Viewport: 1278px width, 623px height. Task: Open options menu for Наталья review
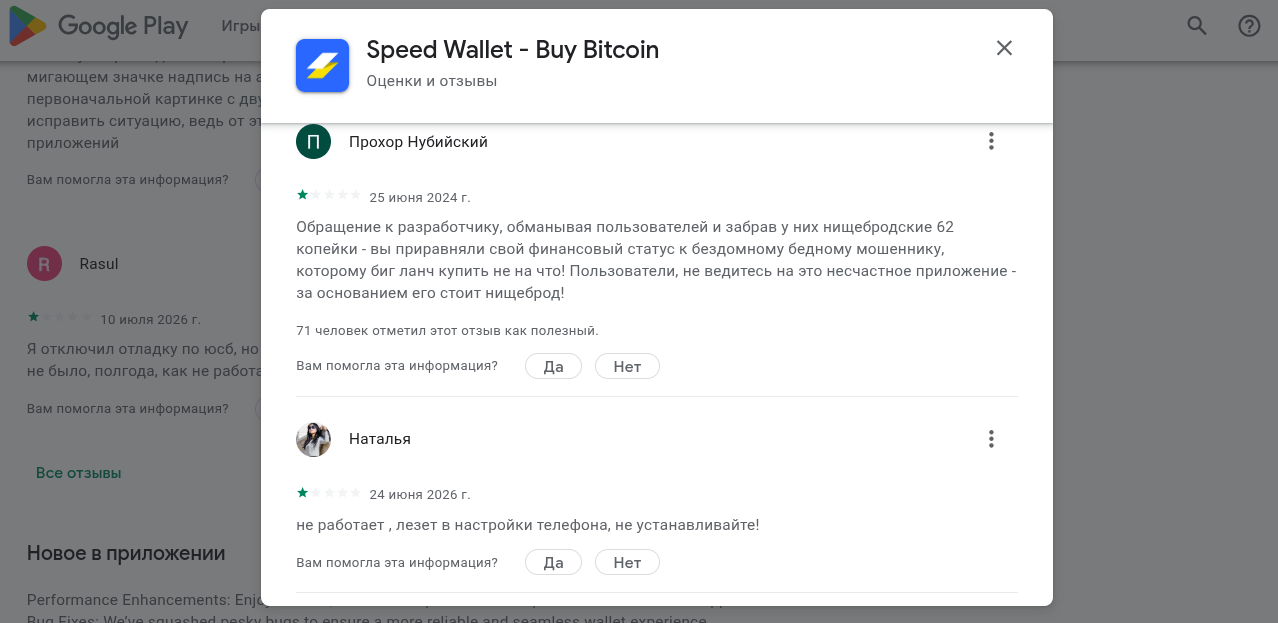click(991, 439)
